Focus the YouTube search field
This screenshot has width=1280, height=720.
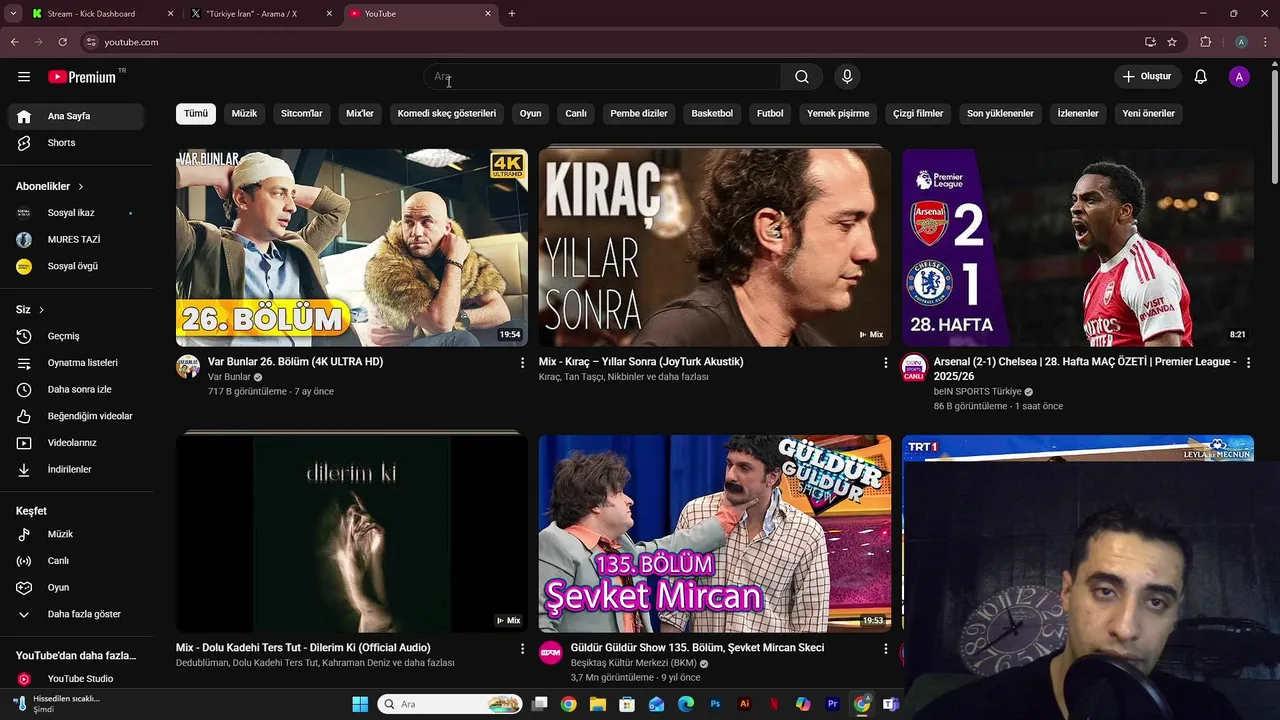603,77
